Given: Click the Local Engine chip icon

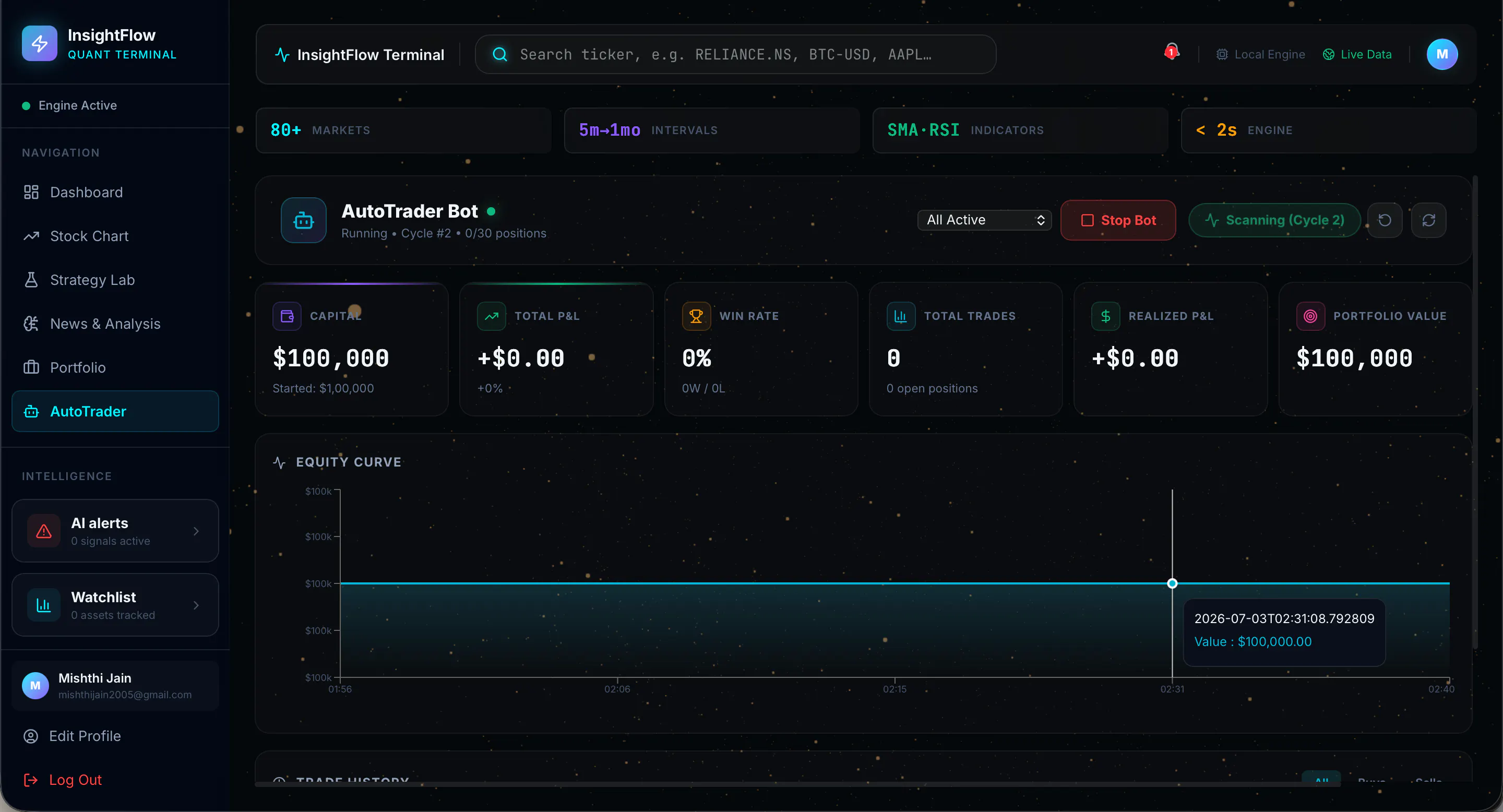Looking at the screenshot, I should point(1222,54).
